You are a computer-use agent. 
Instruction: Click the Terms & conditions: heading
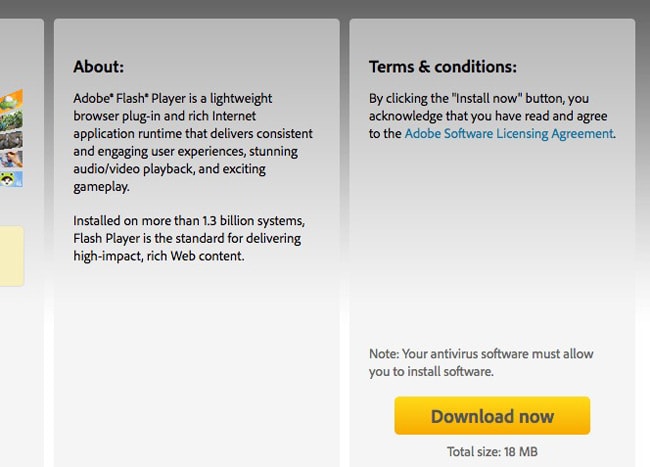point(443,66)
